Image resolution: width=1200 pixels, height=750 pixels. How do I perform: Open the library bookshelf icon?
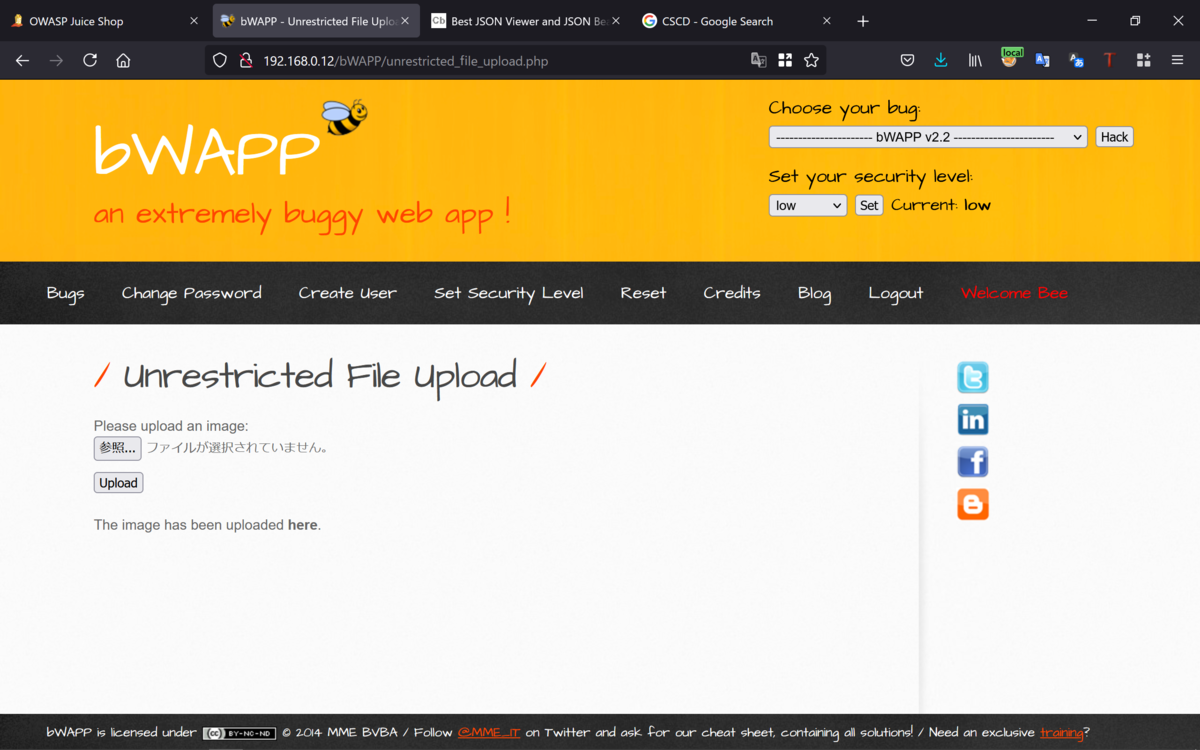(x=975, y=60)
